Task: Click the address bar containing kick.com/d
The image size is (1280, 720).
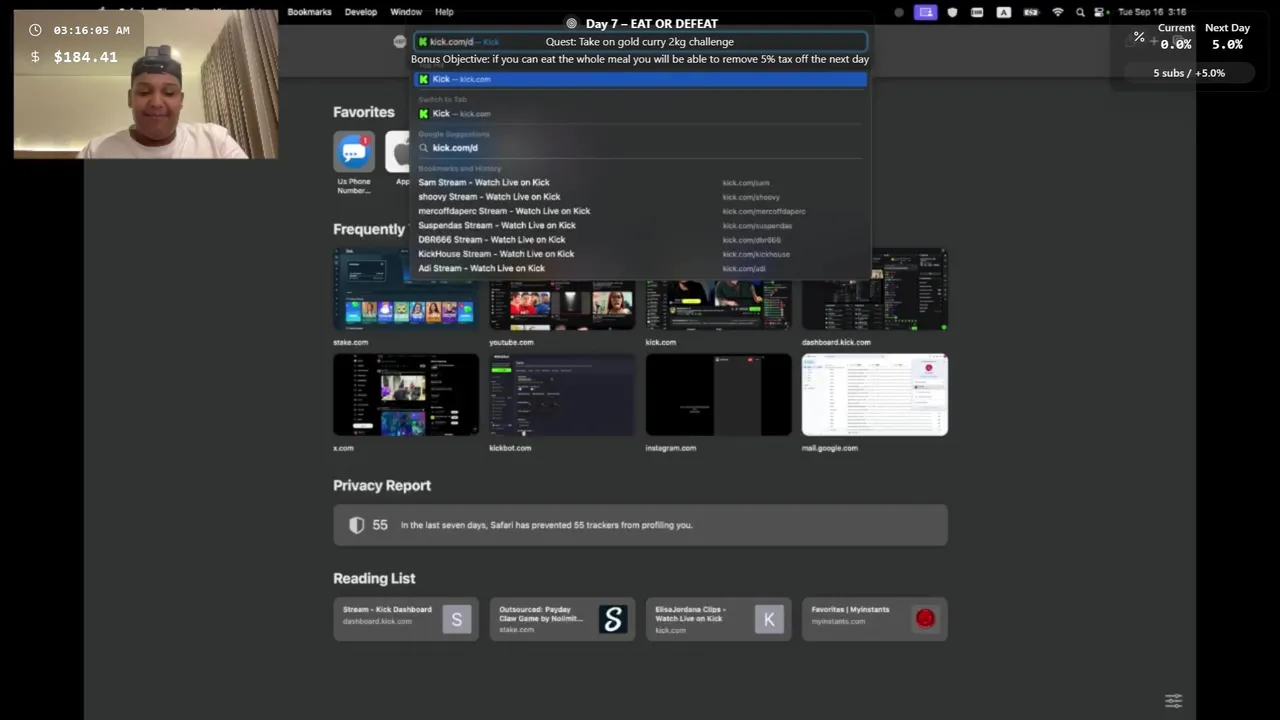Action: click(640, 42)
